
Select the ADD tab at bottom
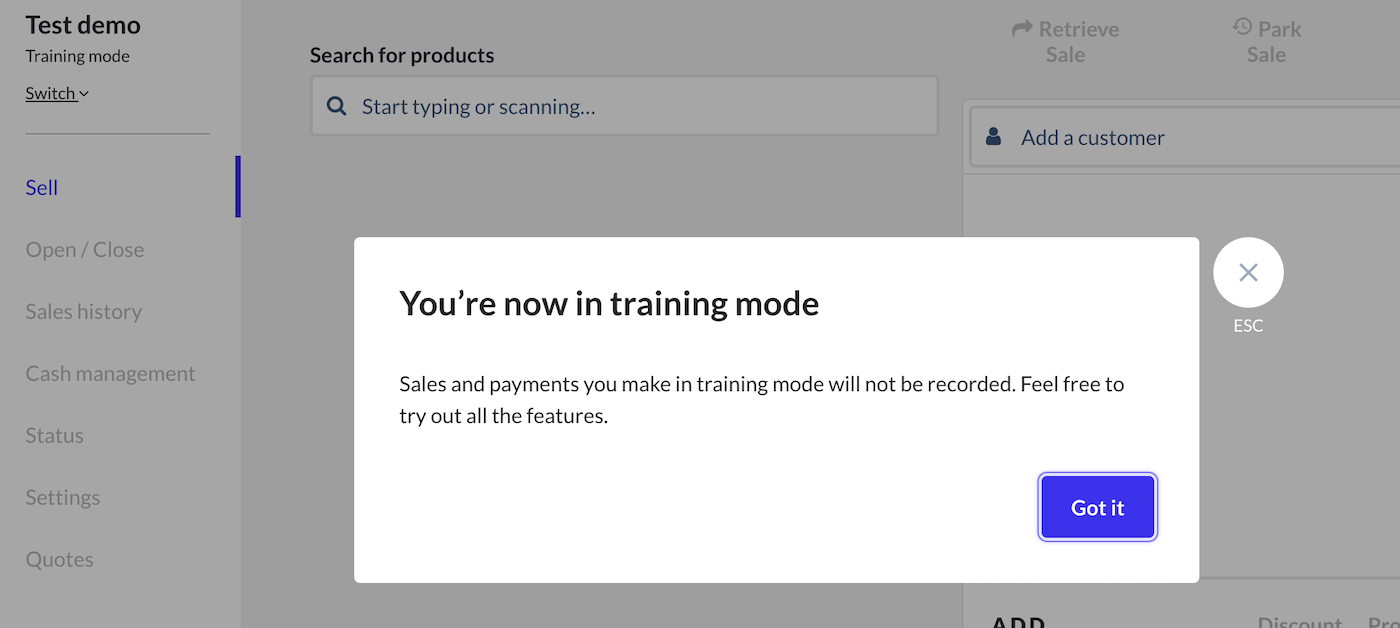(1016, 621)
